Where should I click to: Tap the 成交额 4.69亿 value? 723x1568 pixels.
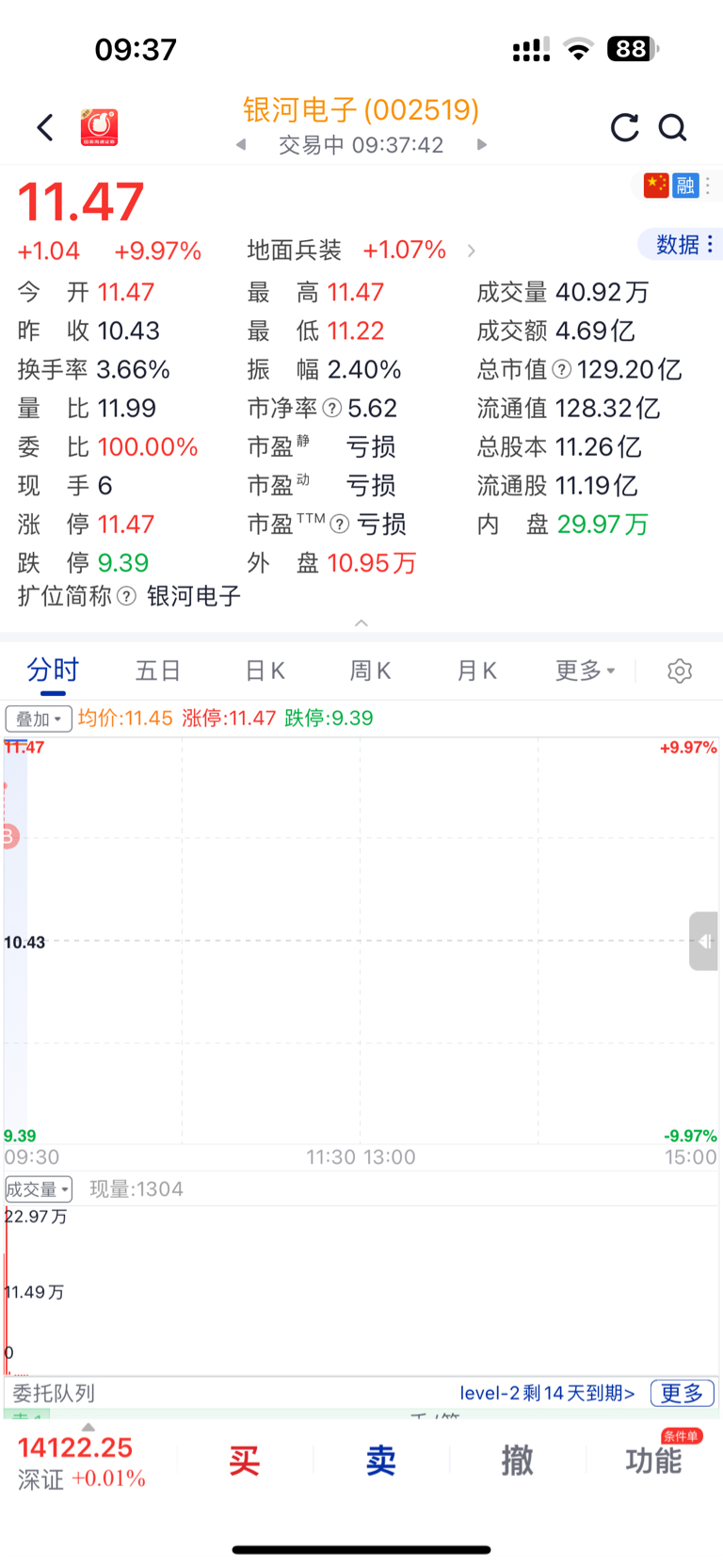[595, 331]
